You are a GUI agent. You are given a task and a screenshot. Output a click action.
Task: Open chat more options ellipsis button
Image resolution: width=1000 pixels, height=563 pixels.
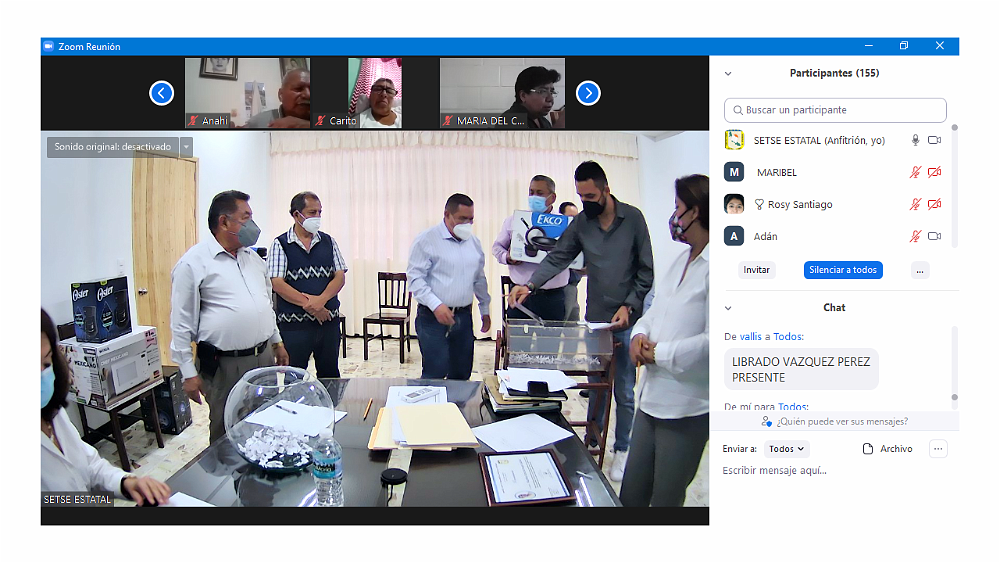tap(938, 449)
